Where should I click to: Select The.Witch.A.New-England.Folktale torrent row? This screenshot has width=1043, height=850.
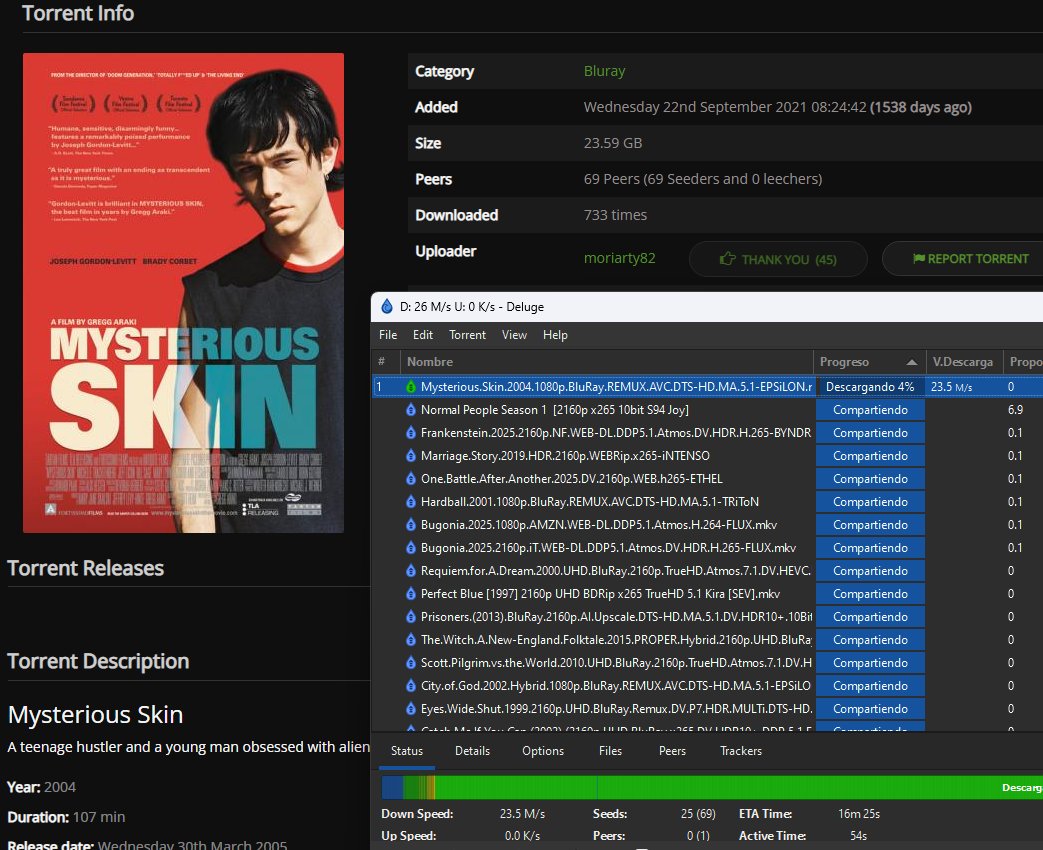tap(707, 640)
